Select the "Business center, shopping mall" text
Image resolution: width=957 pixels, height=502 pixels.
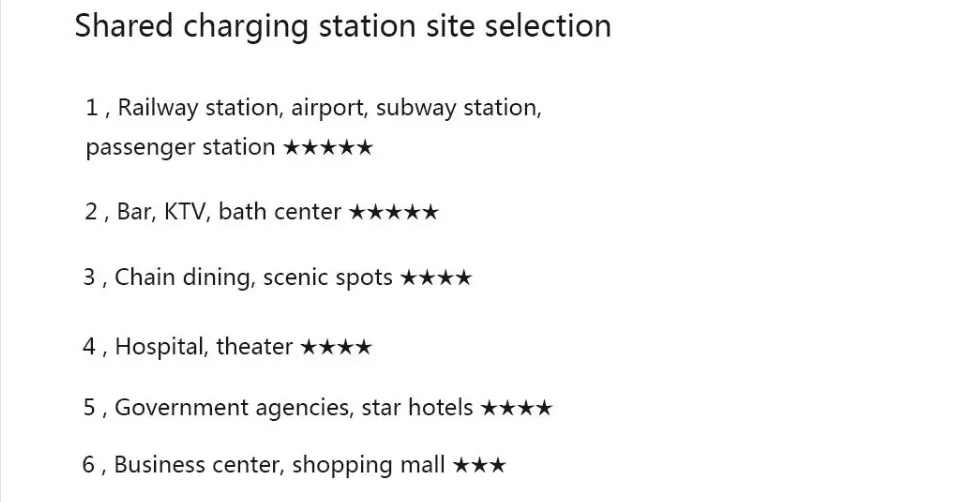[x=279, y=465]
